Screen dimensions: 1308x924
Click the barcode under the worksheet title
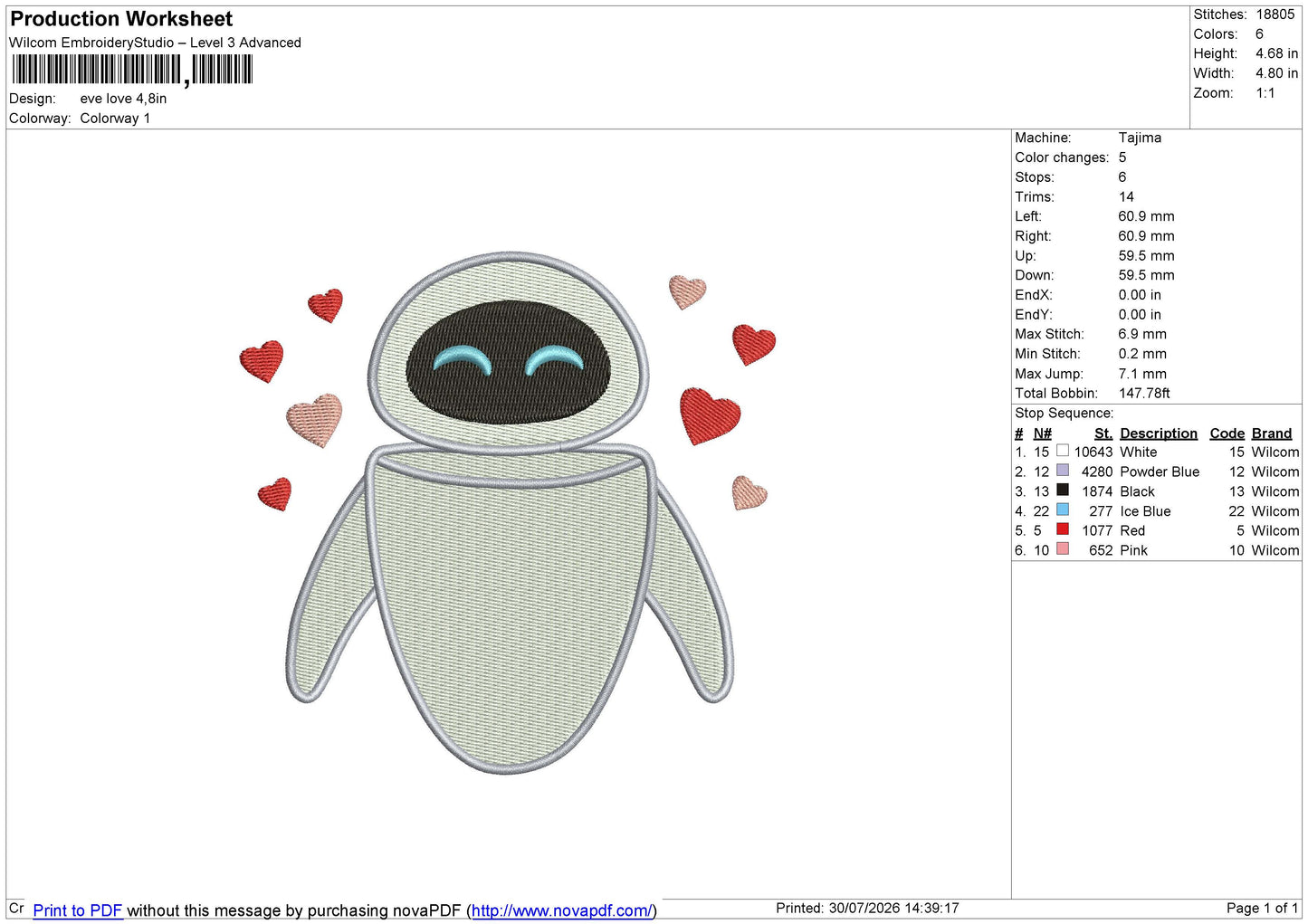click(x=131, y=70)
